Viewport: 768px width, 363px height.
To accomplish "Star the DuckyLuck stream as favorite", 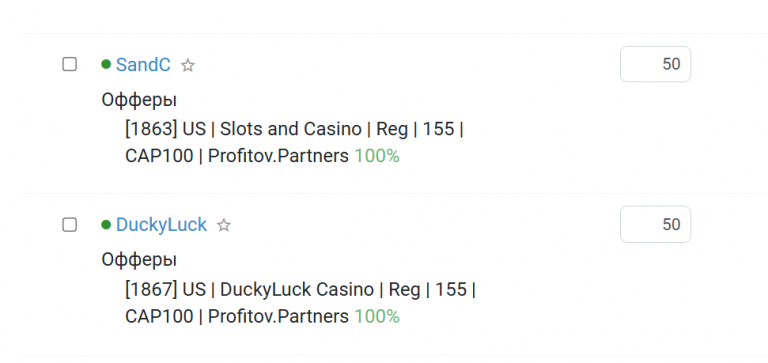I will (224, 225).
